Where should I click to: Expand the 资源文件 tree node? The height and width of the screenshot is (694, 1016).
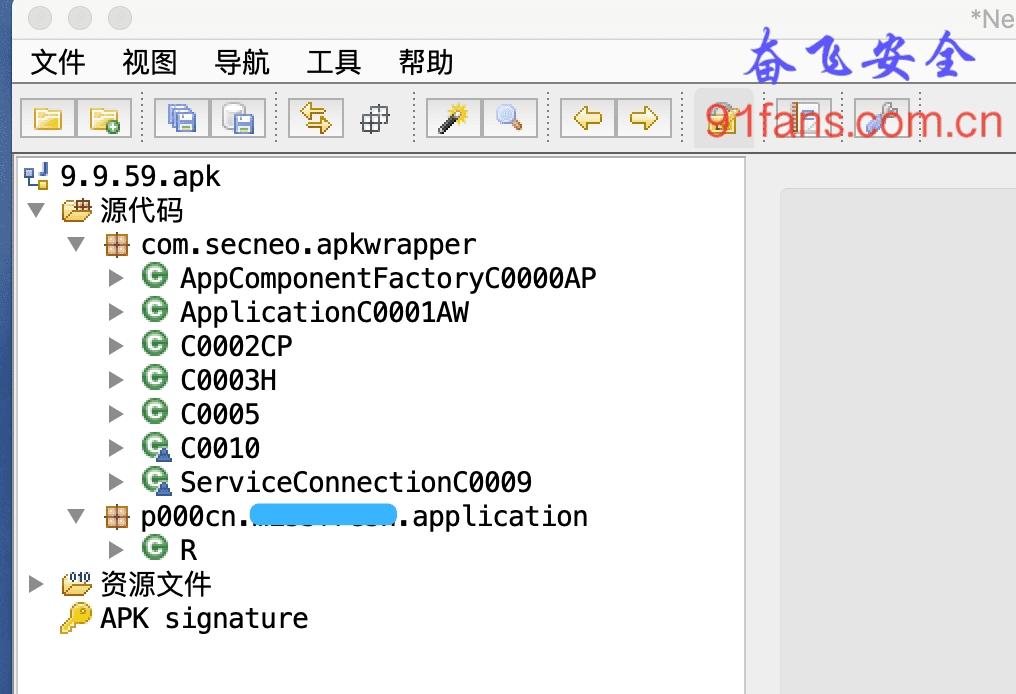click(x=36, y=584)
